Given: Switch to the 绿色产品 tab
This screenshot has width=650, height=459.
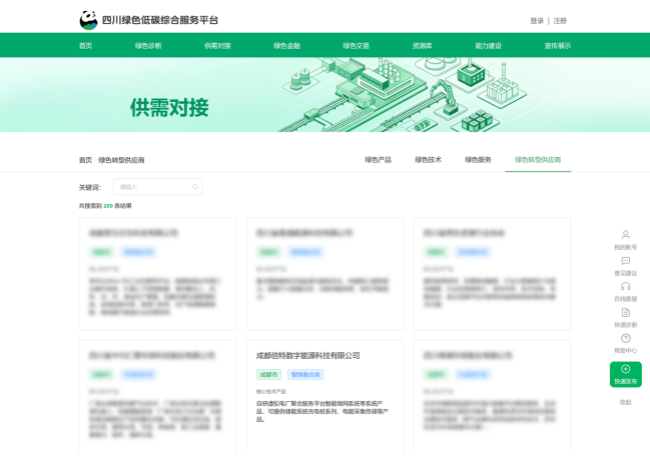Looking at the screenshot, I should point(378,160).
